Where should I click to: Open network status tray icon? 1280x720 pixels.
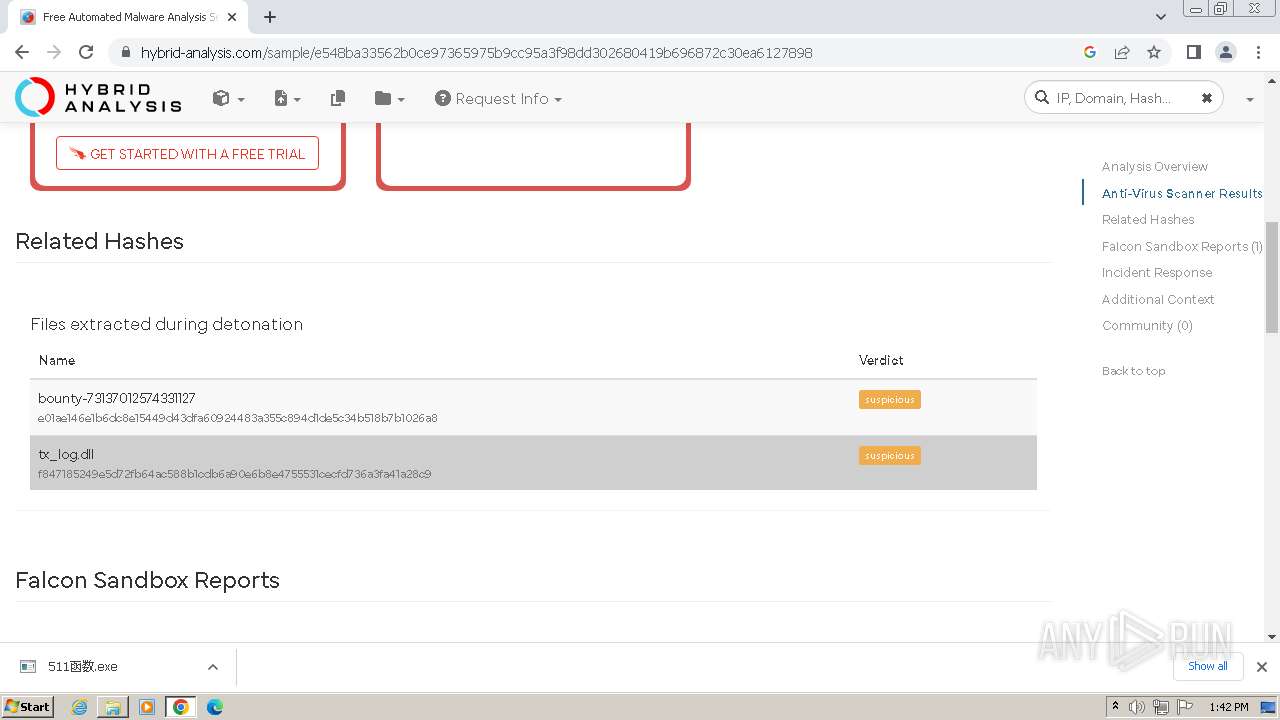coord(1161,707)
